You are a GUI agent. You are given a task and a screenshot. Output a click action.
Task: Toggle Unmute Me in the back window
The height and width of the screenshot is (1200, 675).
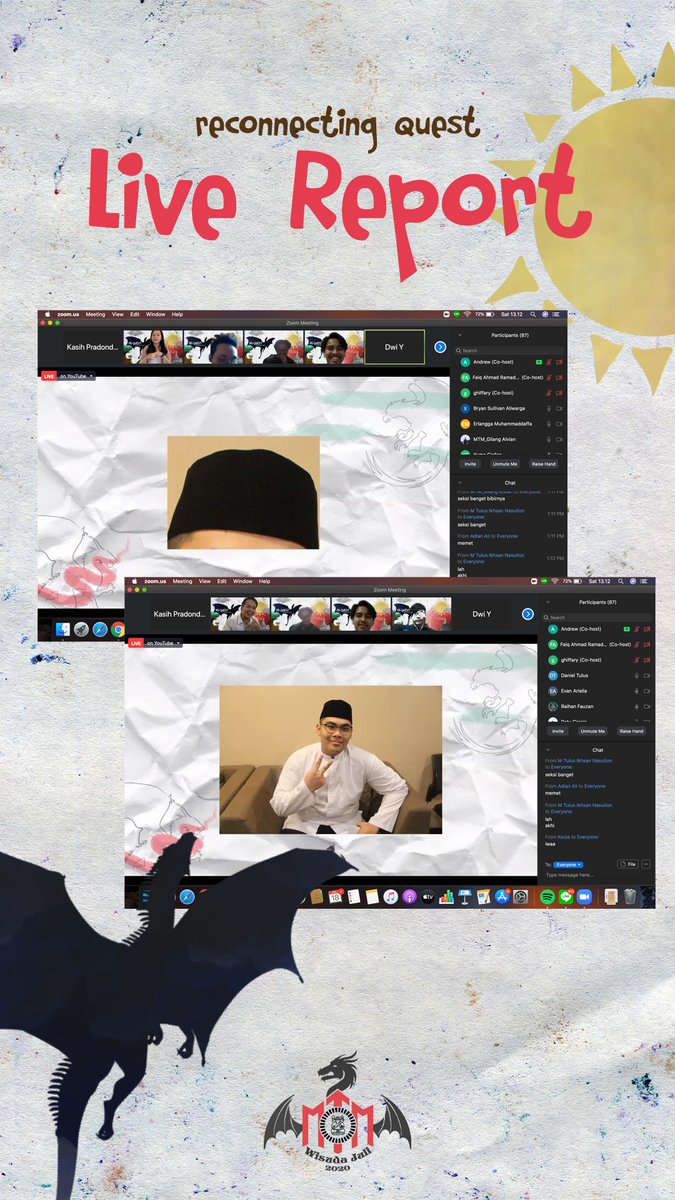pos(505,464)
